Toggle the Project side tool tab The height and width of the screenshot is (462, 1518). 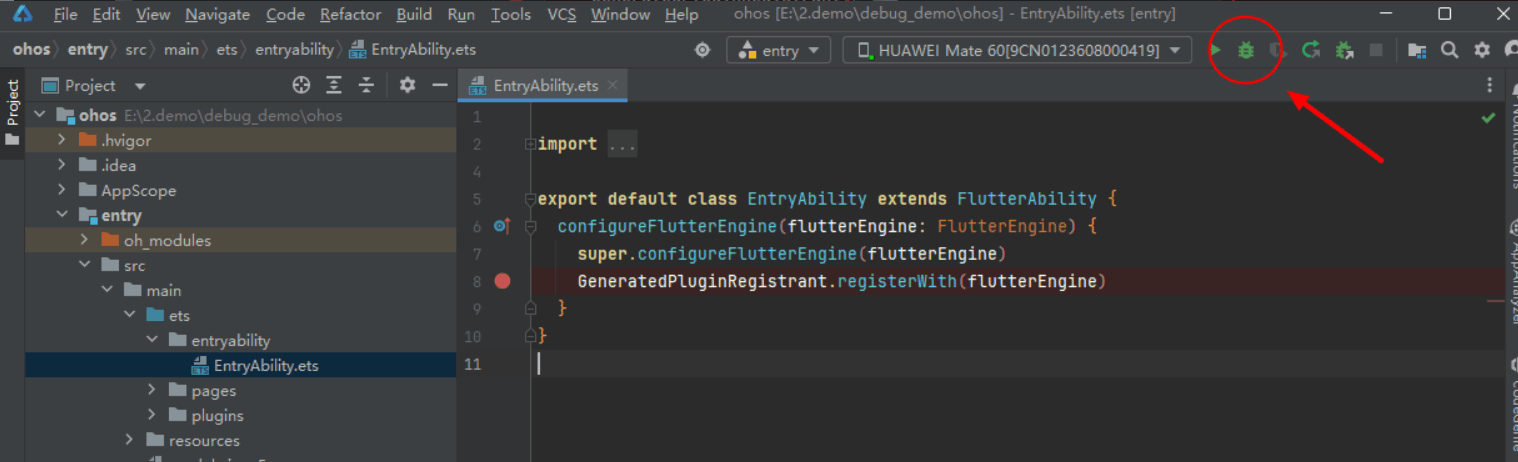coord(12,112)
